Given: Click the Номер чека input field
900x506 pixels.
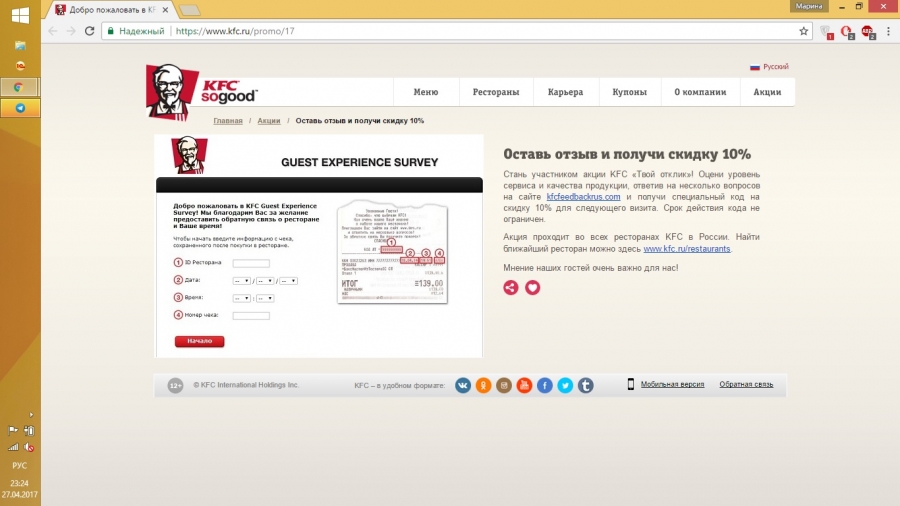Looking at the screenshot, I should point(251,316).
